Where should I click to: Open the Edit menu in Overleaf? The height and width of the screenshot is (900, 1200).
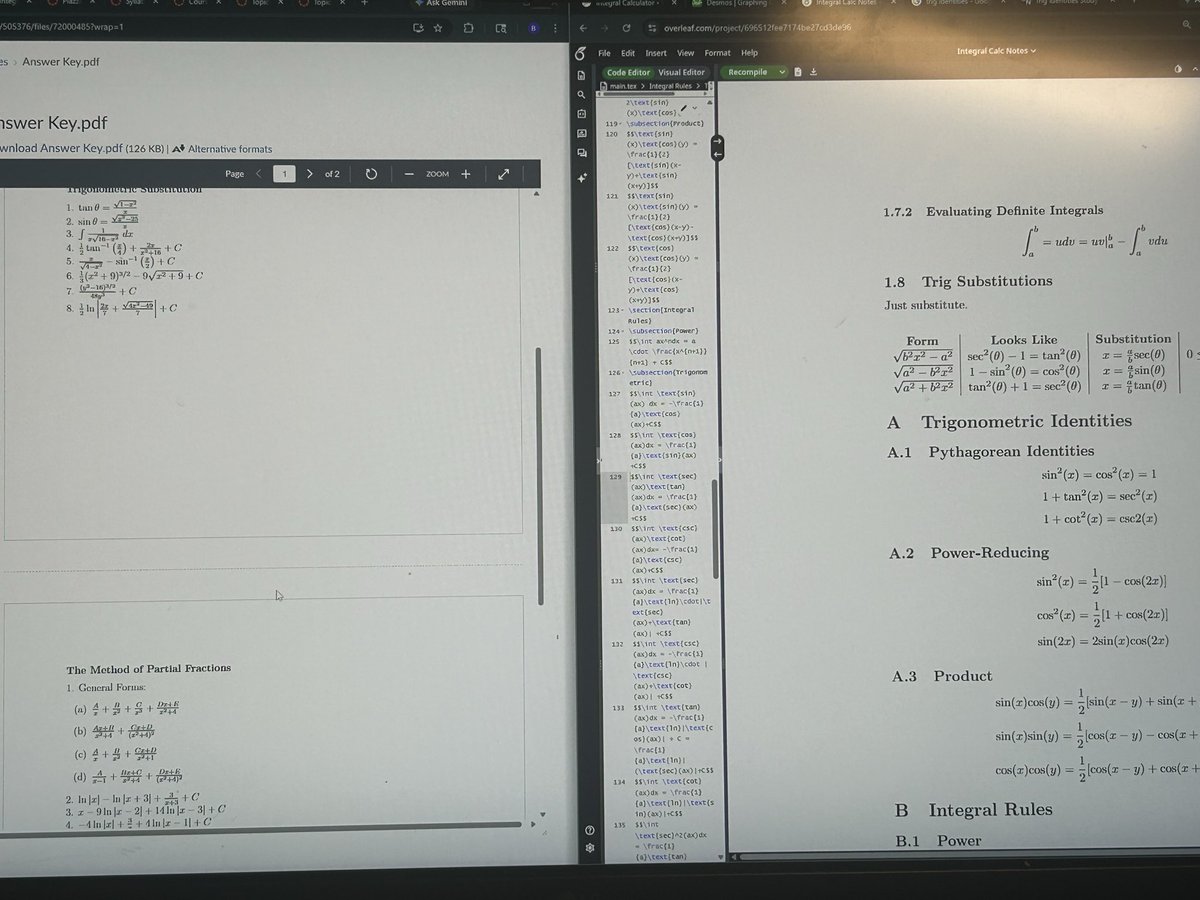(628, 53)
